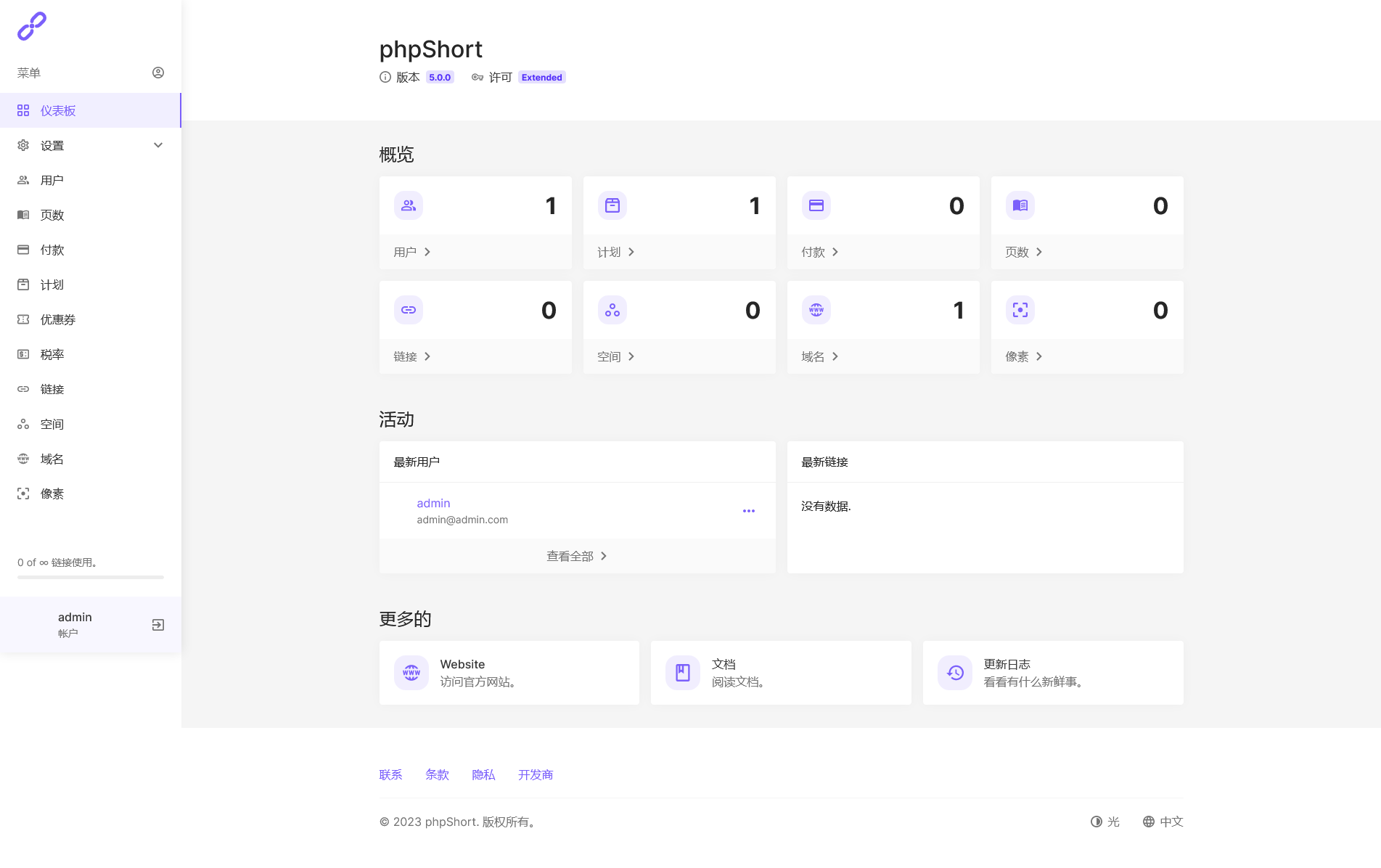Click the phpShort chain logo
This screenshot has height=868, width=1381.
tap(32, 26)
